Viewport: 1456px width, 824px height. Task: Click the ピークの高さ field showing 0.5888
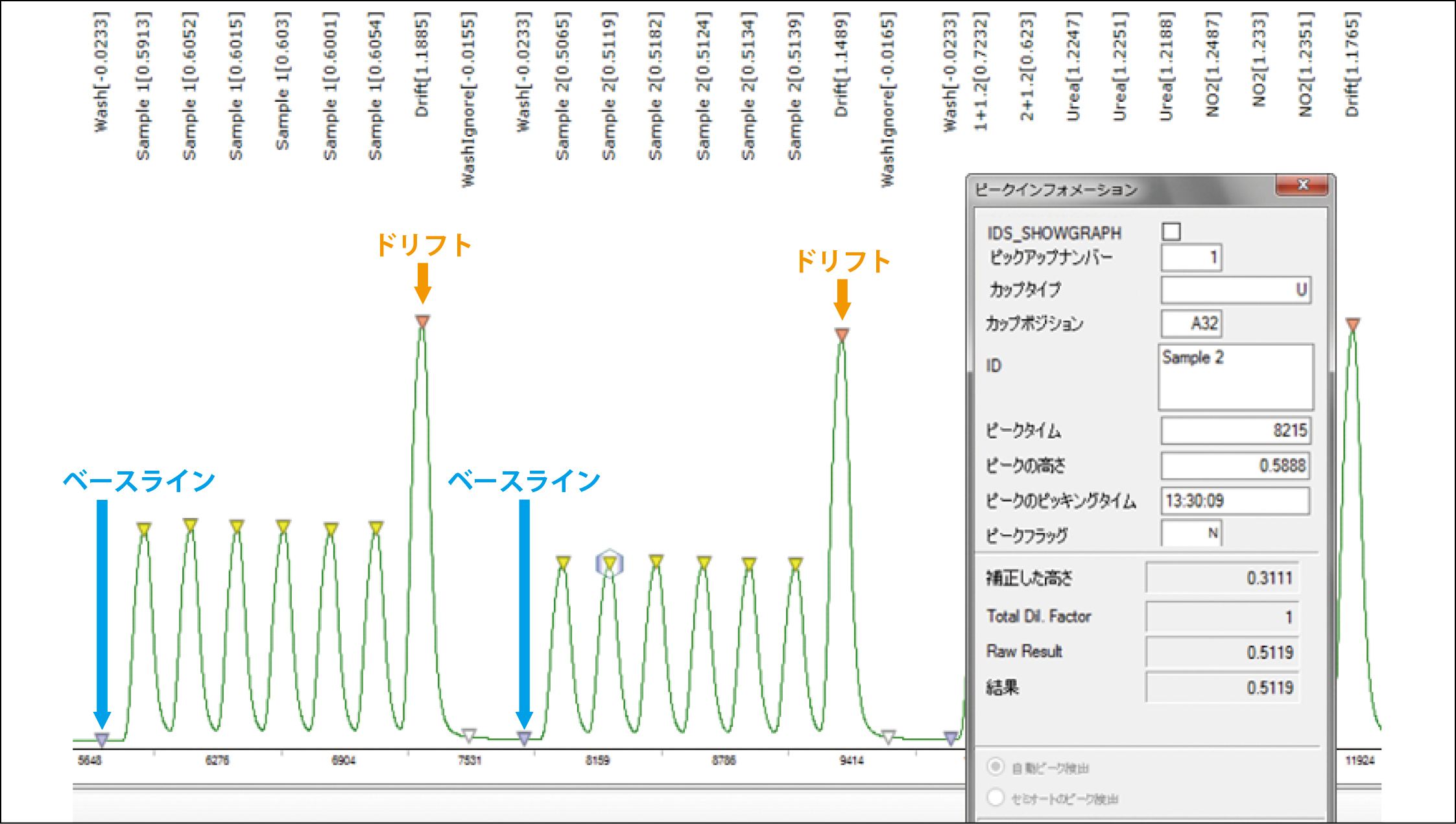[1235, 465]
